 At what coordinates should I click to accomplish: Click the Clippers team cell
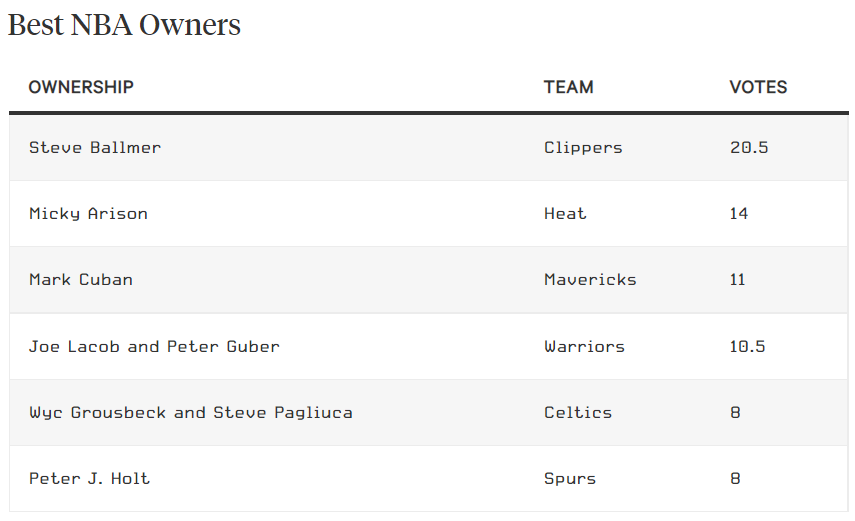583,148
